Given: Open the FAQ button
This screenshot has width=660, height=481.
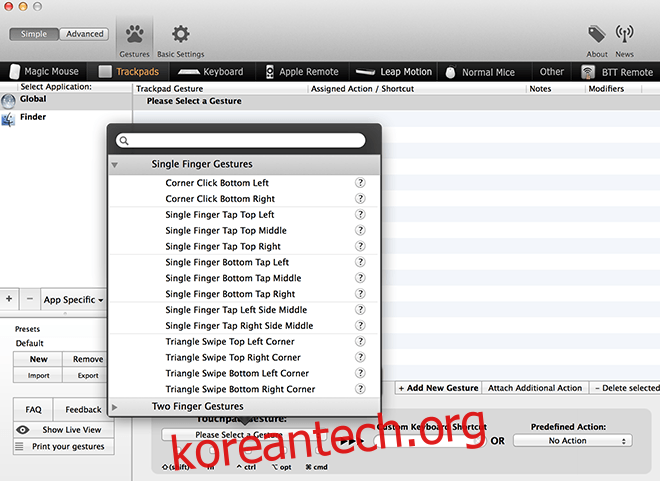Looking at the screenshot, I should [33, 409].
